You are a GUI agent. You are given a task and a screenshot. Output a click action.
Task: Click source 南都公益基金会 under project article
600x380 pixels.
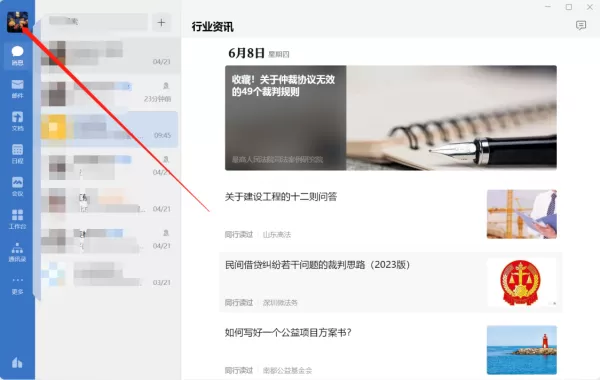(x=287, y=370)
